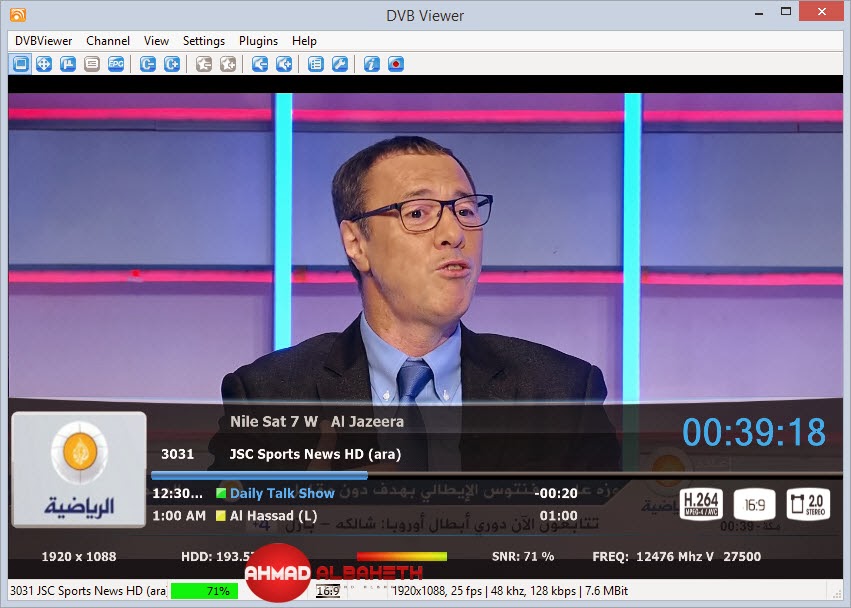Click the 'FREQ: 12476 Mhz V' readout

[x=653, y=556]
